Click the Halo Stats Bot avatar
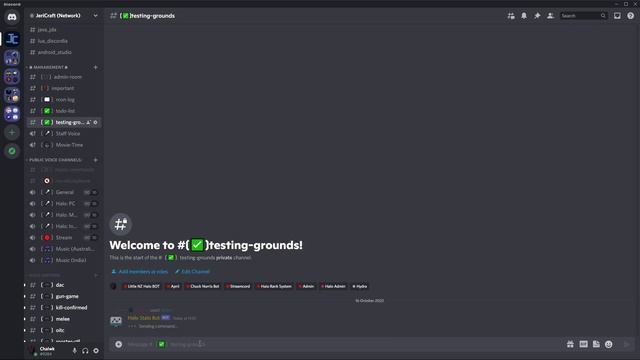The height and width of the screenshot is (360, 640). (116, 321)
